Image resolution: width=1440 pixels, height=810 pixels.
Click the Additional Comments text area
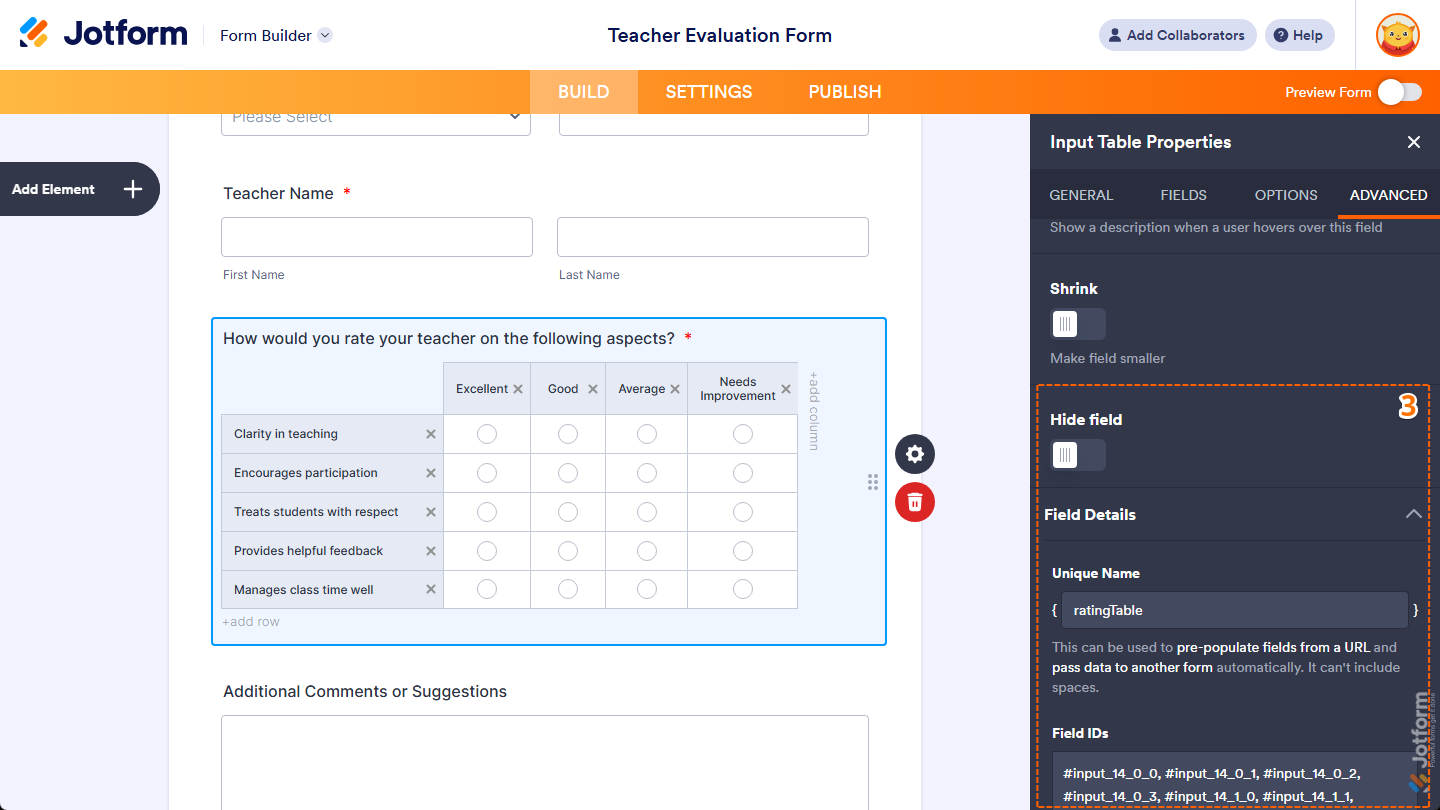545,762
